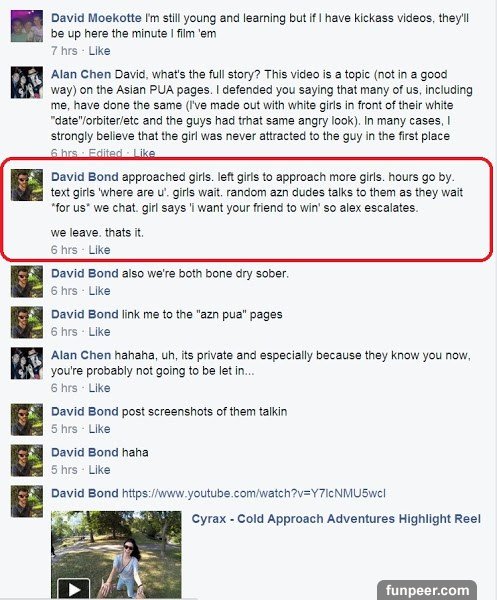Click avatar beside 'bone dry sober' comment
Screen dimensions: 497x600
[x=27, y=282]
